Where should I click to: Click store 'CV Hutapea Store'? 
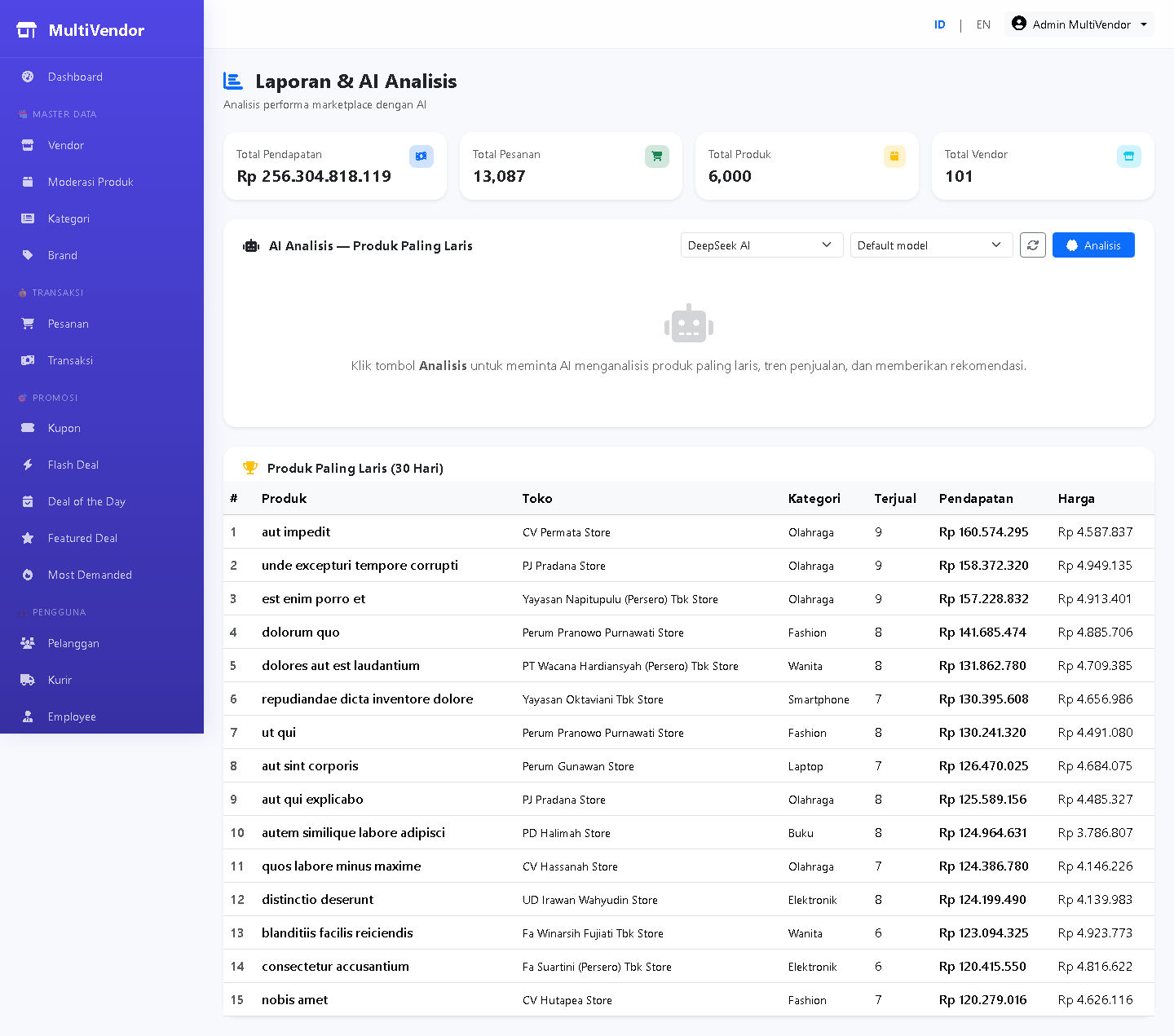[x=567, y=1000]
